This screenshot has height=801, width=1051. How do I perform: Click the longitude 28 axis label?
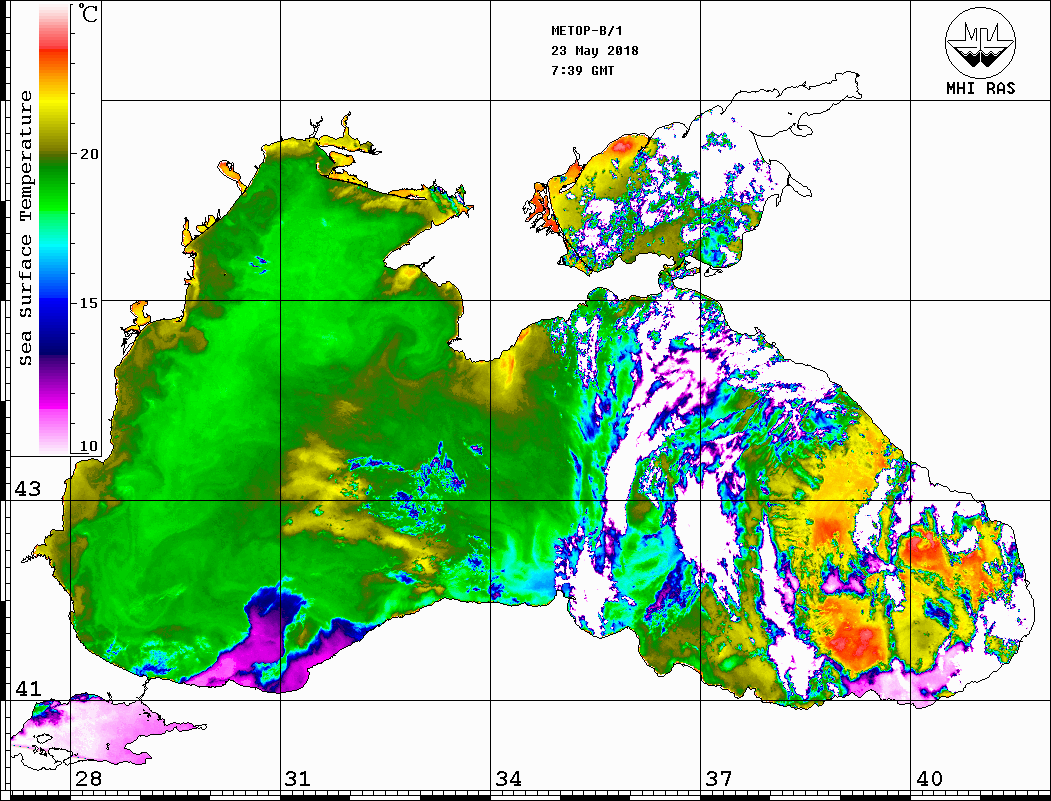[x=88, y=779]
